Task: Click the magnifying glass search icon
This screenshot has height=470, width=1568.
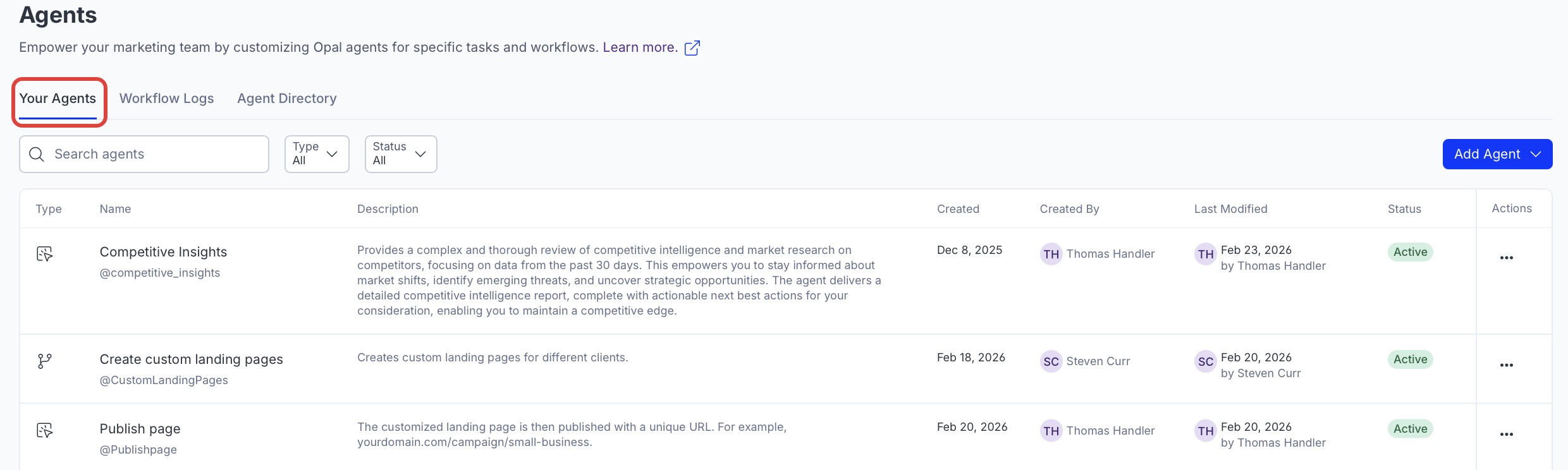Action: click(x=37, y=154)
